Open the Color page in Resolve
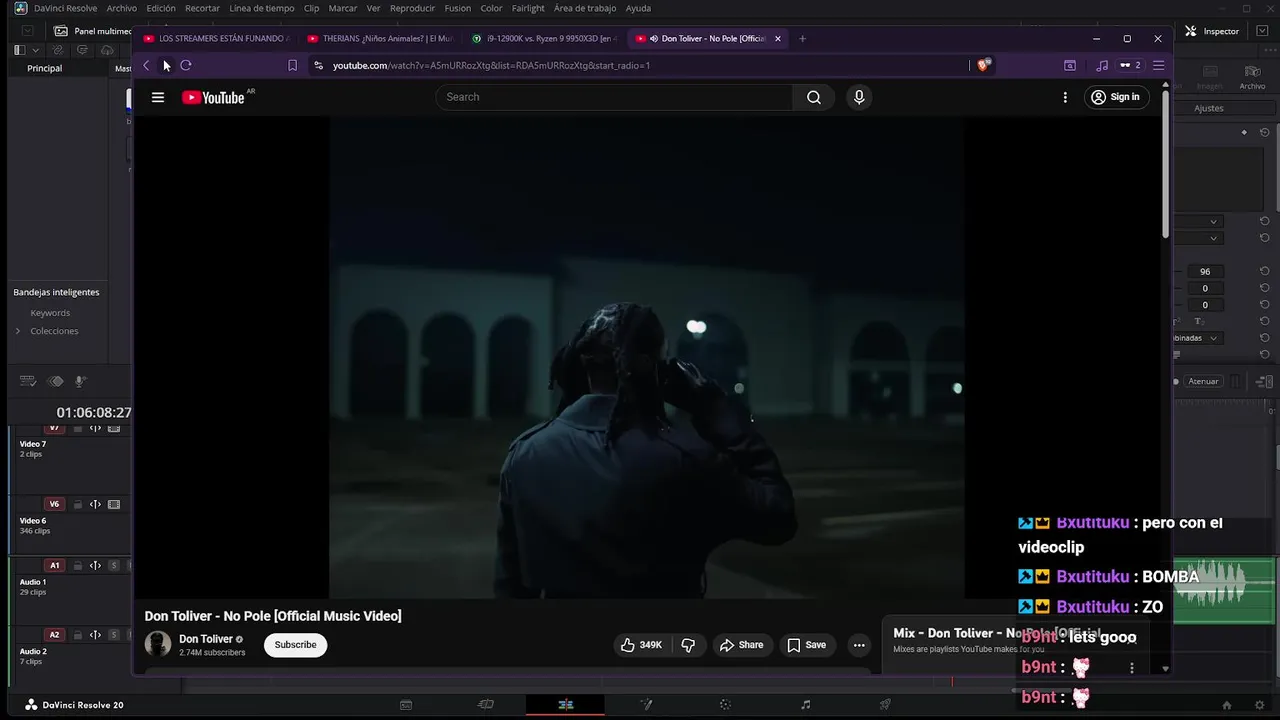The height and width of the screenshot is (720, 1280). pos(725,705)
